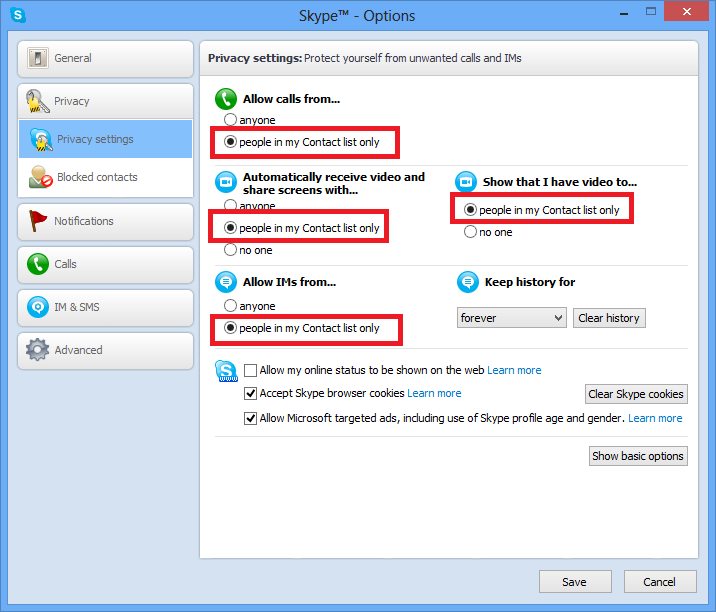Click the IM & SMS chat bubble icon
This screenshot has width=716, height=612.
(x=38, y=307)
